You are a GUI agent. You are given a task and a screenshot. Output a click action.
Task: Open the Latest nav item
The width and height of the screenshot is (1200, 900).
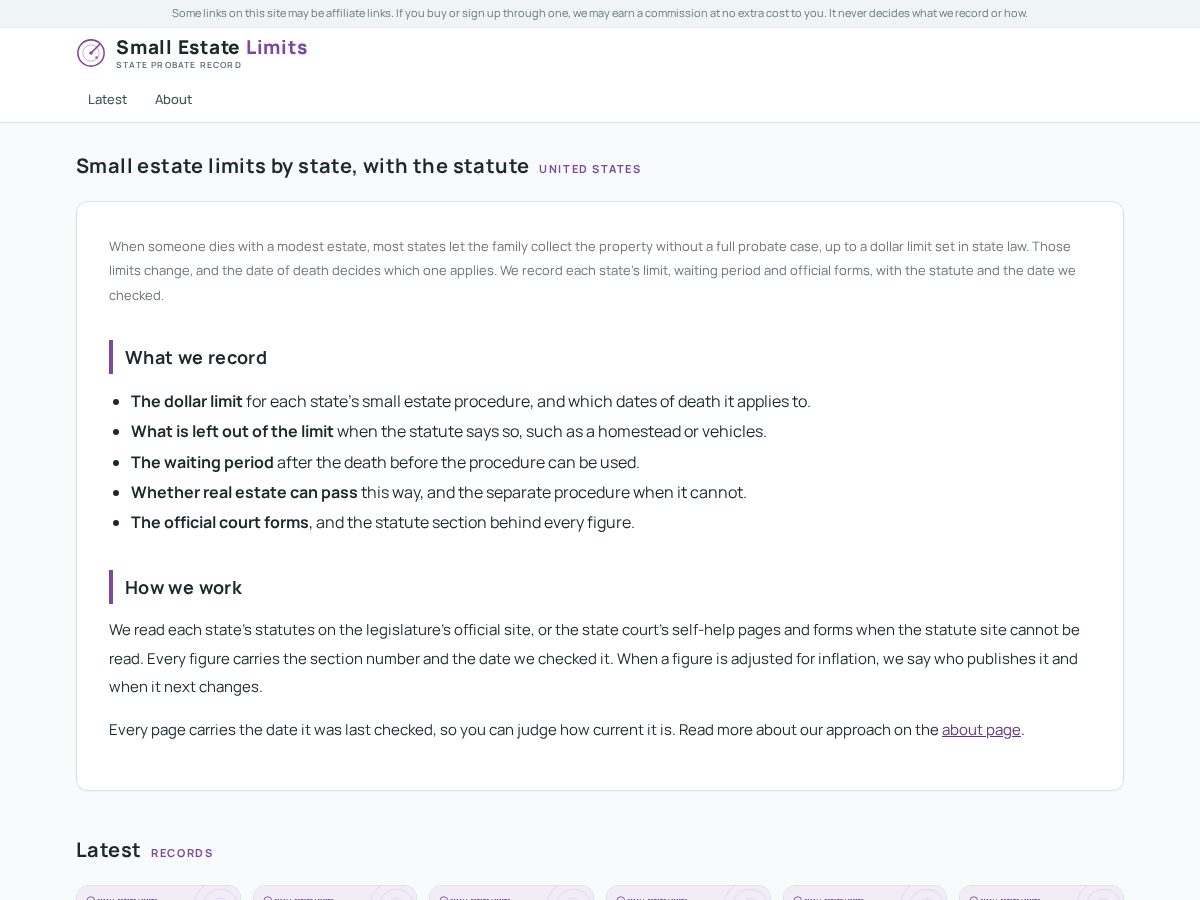[x=107, y=99]
